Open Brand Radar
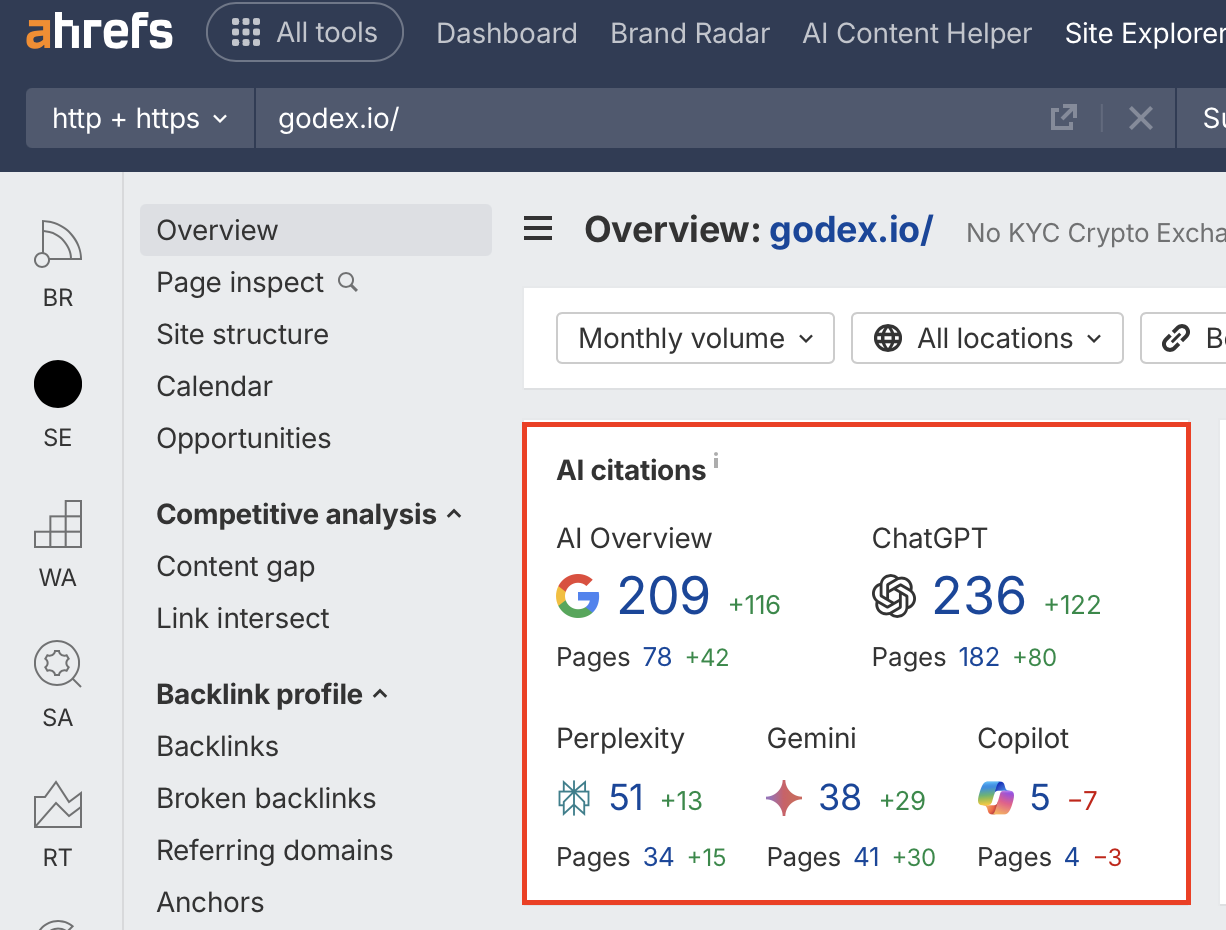 coord(690,33)
